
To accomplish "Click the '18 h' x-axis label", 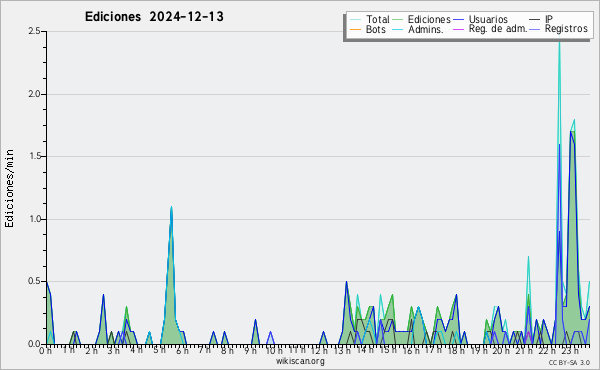I will tap(456, 350).
